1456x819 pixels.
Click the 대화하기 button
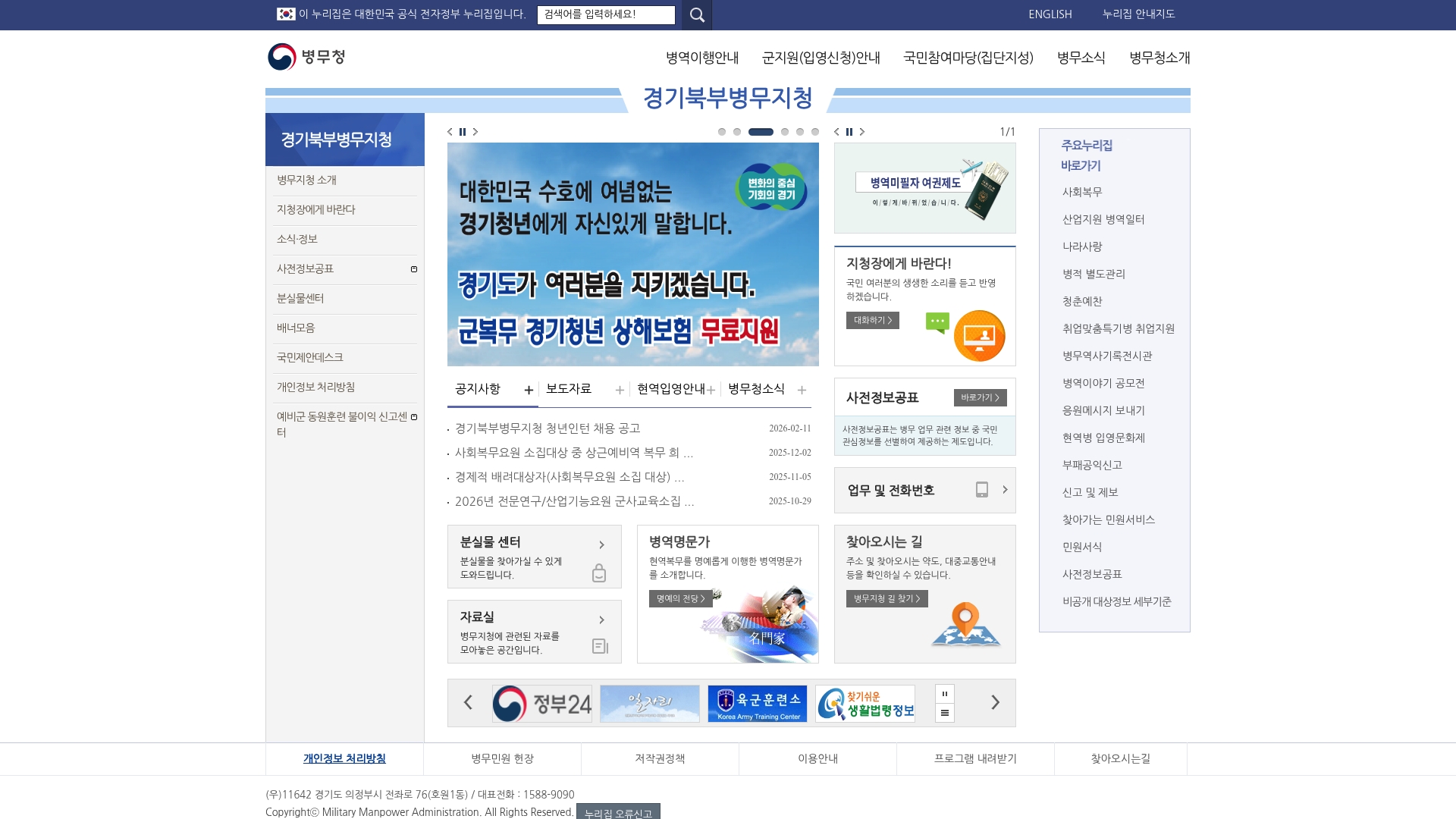[871, 321]
